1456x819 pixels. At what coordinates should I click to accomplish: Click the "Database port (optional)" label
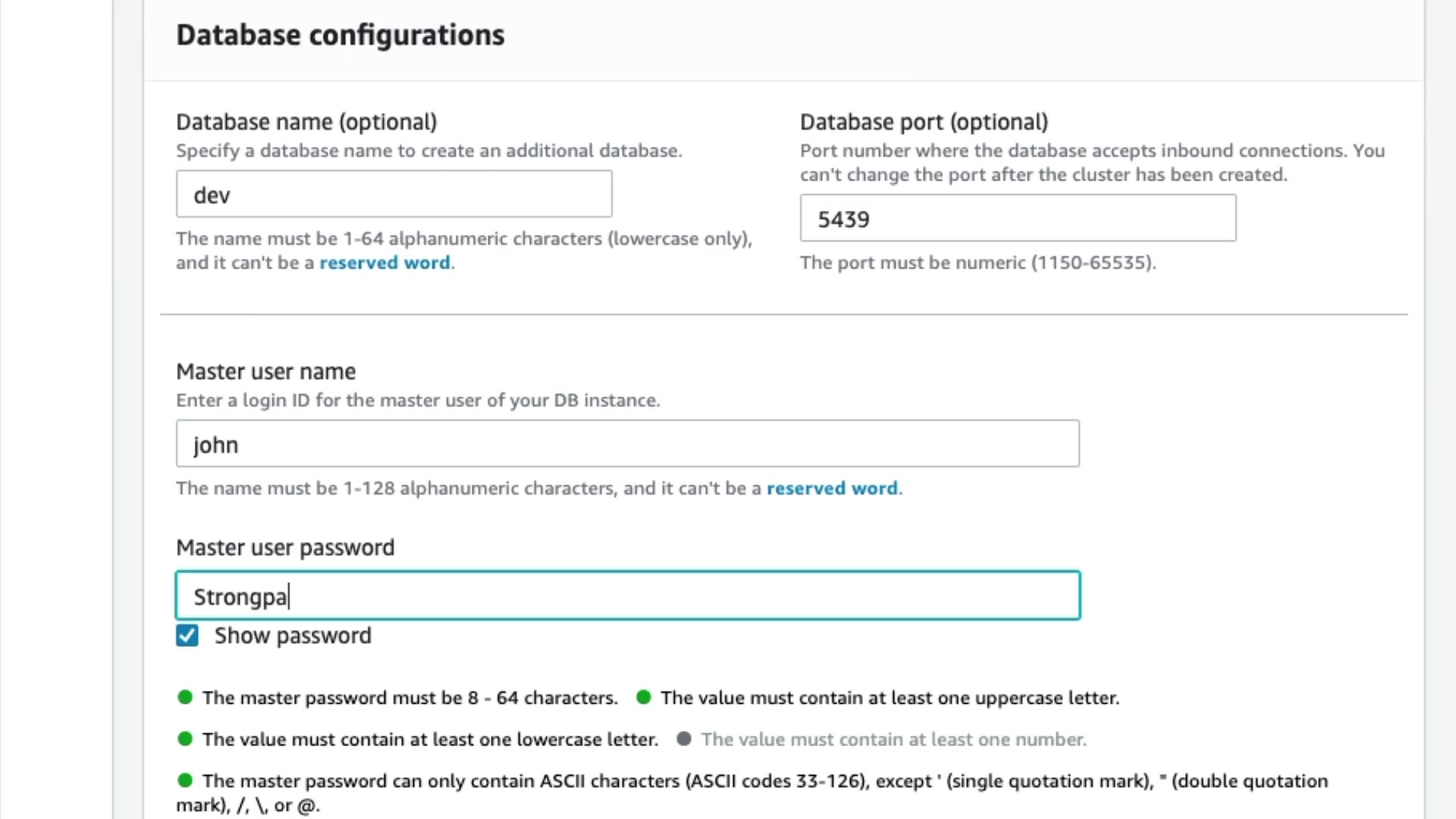pos(924,122)
